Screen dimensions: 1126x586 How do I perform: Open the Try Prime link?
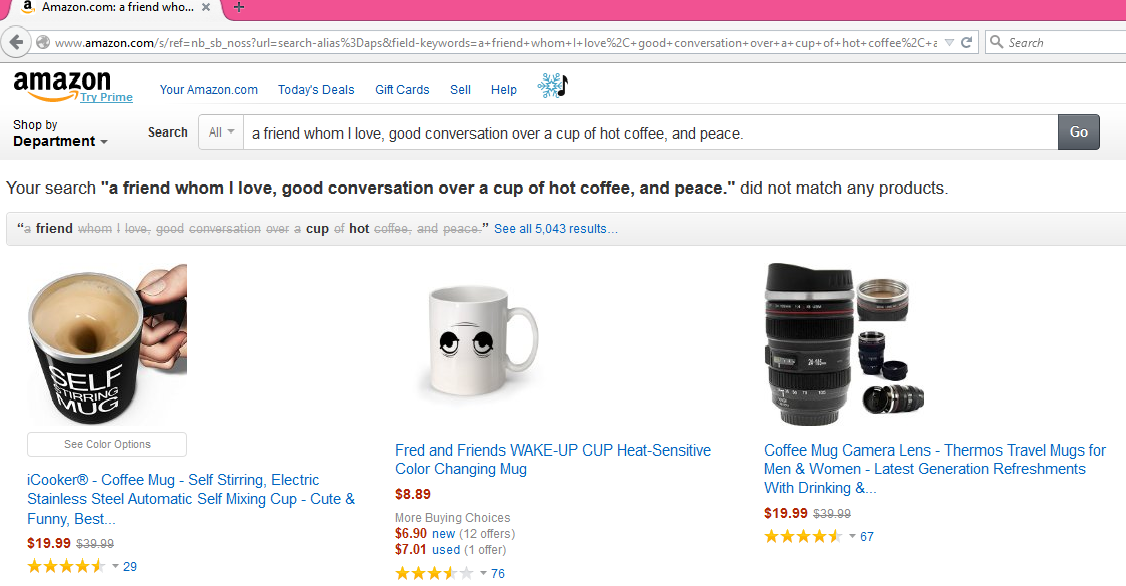(106, 97)
